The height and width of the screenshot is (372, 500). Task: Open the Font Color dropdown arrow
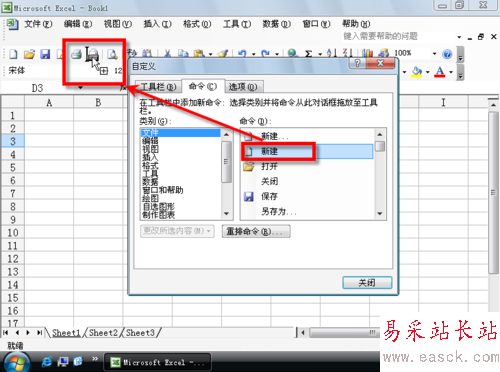click(x=451, y=72)
